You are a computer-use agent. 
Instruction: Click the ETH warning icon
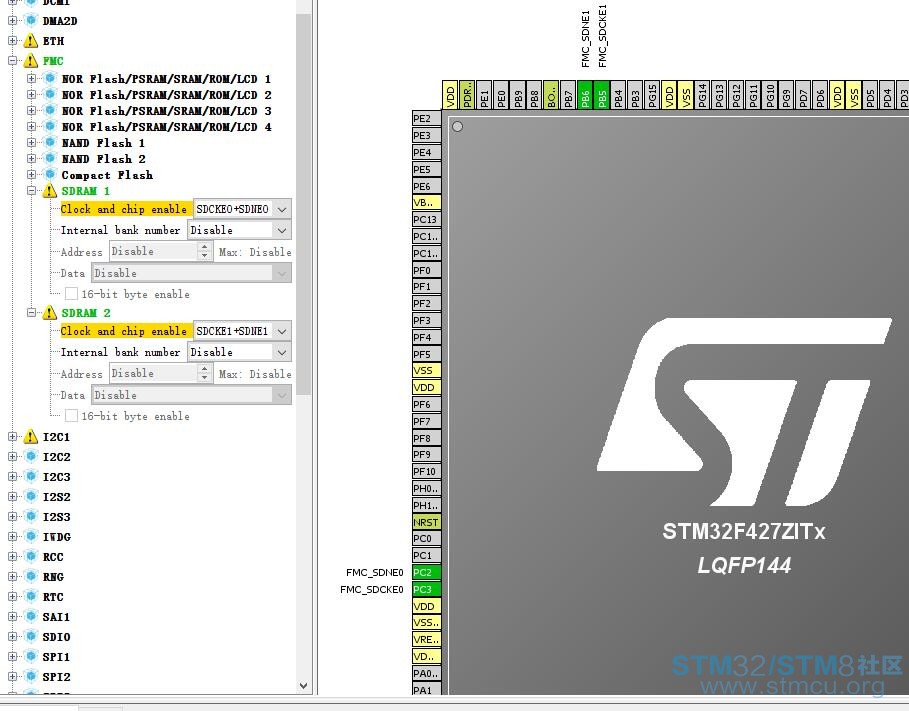[x=30, y=41]
